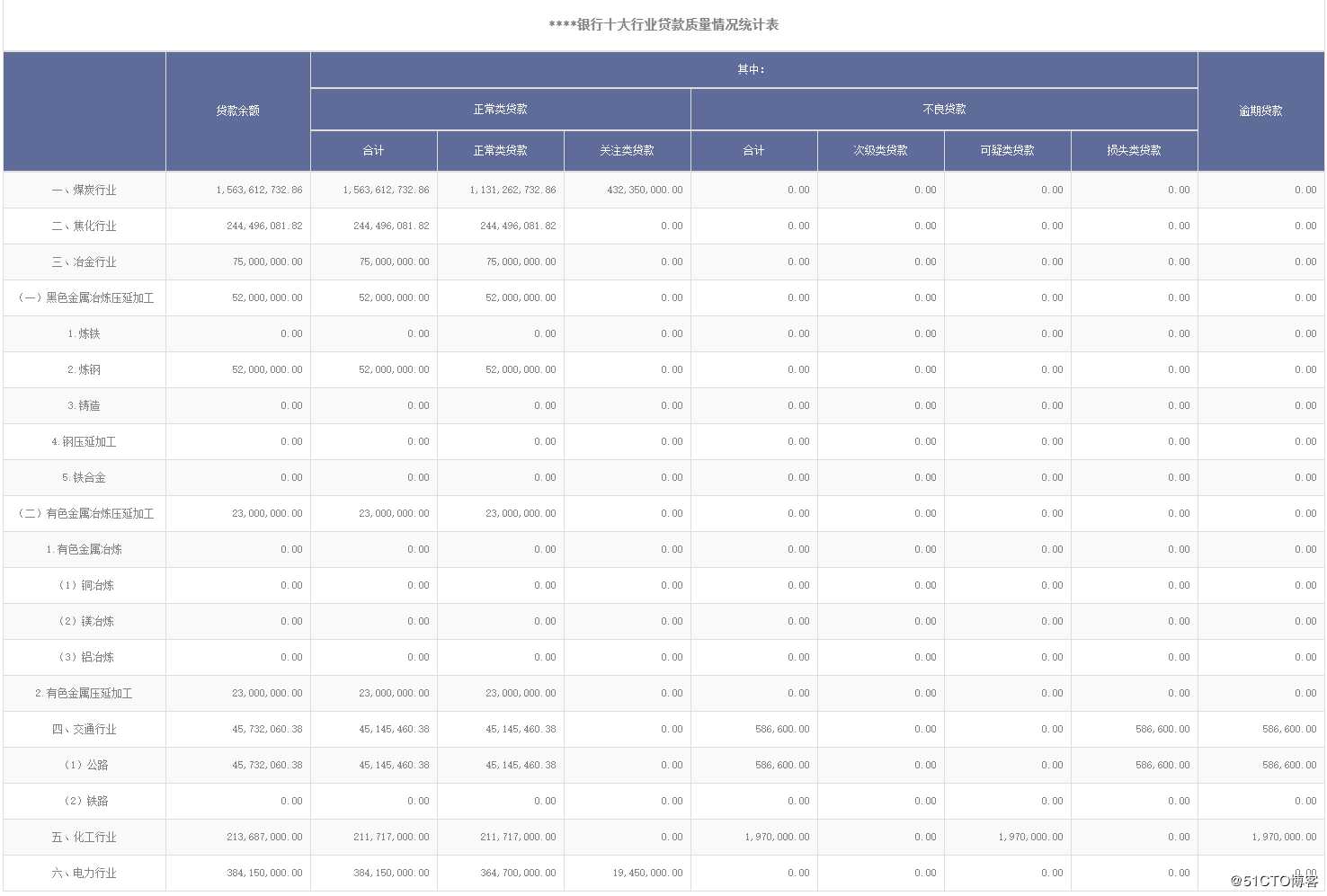Click row label 4.钢压延加工
The height and width of the screenshot is (896, 1327).
tap(84, 441)
